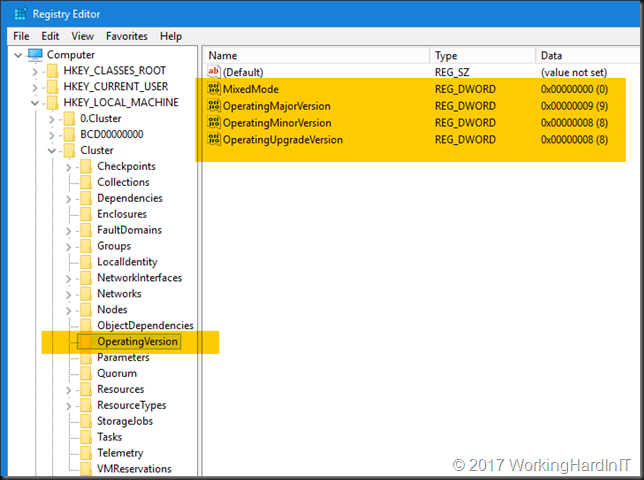Image resolution: width=644 pixels, height=480 pixels.
Task: Expand the Resources key
Action: [69, 390]
